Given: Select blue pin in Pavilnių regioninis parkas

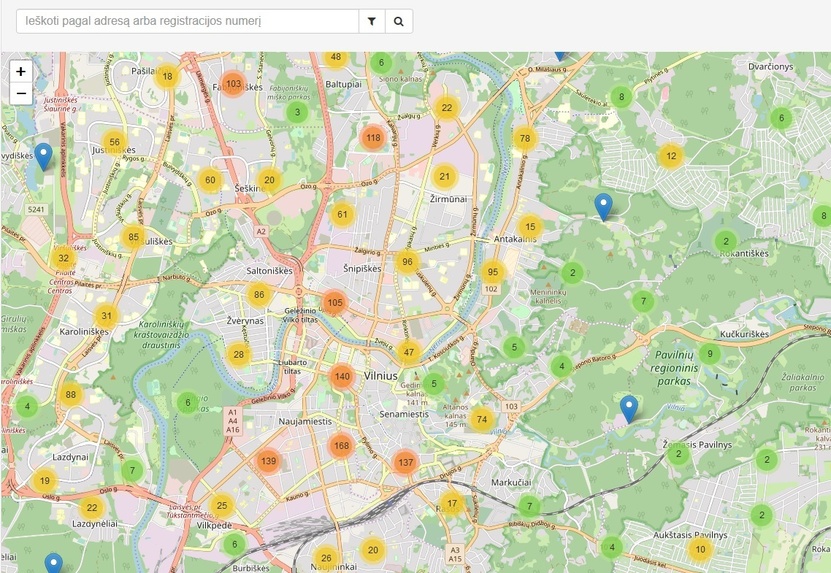Looking at the screenshot, I should pos(629,408).
